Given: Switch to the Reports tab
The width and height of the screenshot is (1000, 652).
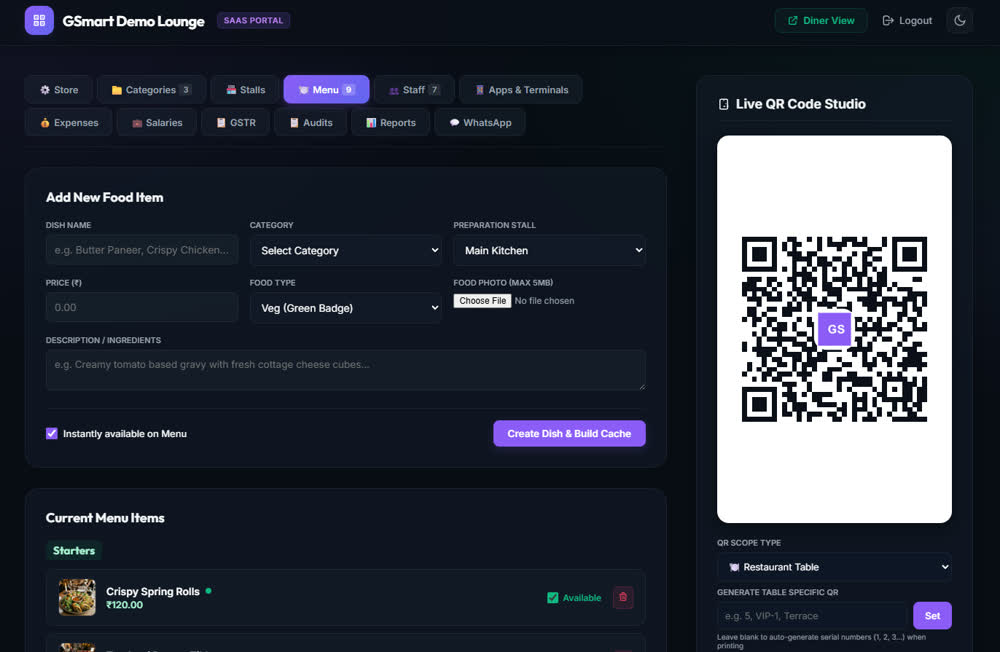Looking at the screenshot, I should [x=390, y=122].
